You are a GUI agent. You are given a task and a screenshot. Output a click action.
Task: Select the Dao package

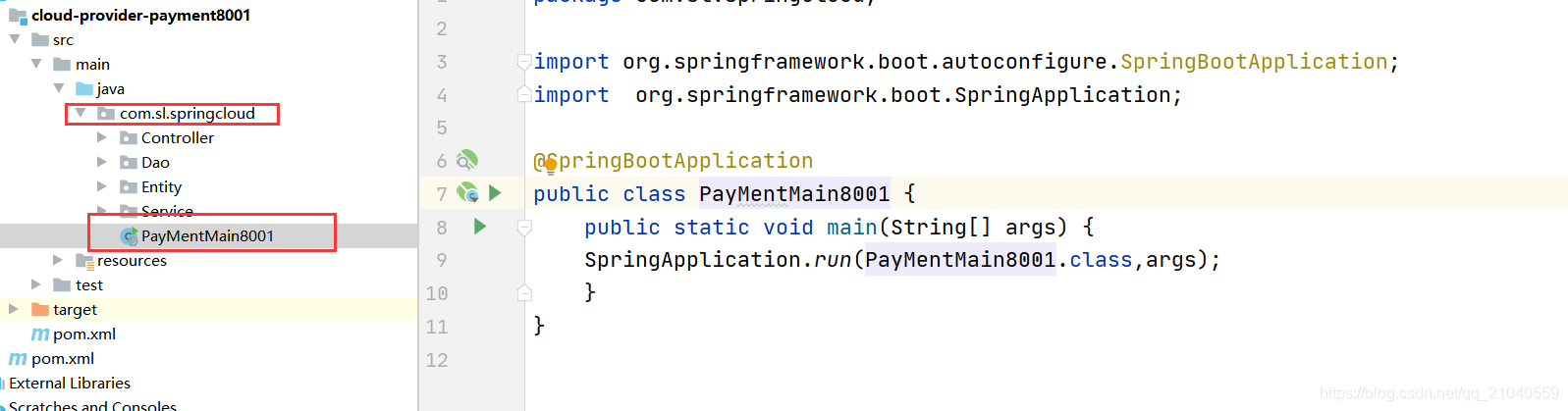(x=155, y=162)
